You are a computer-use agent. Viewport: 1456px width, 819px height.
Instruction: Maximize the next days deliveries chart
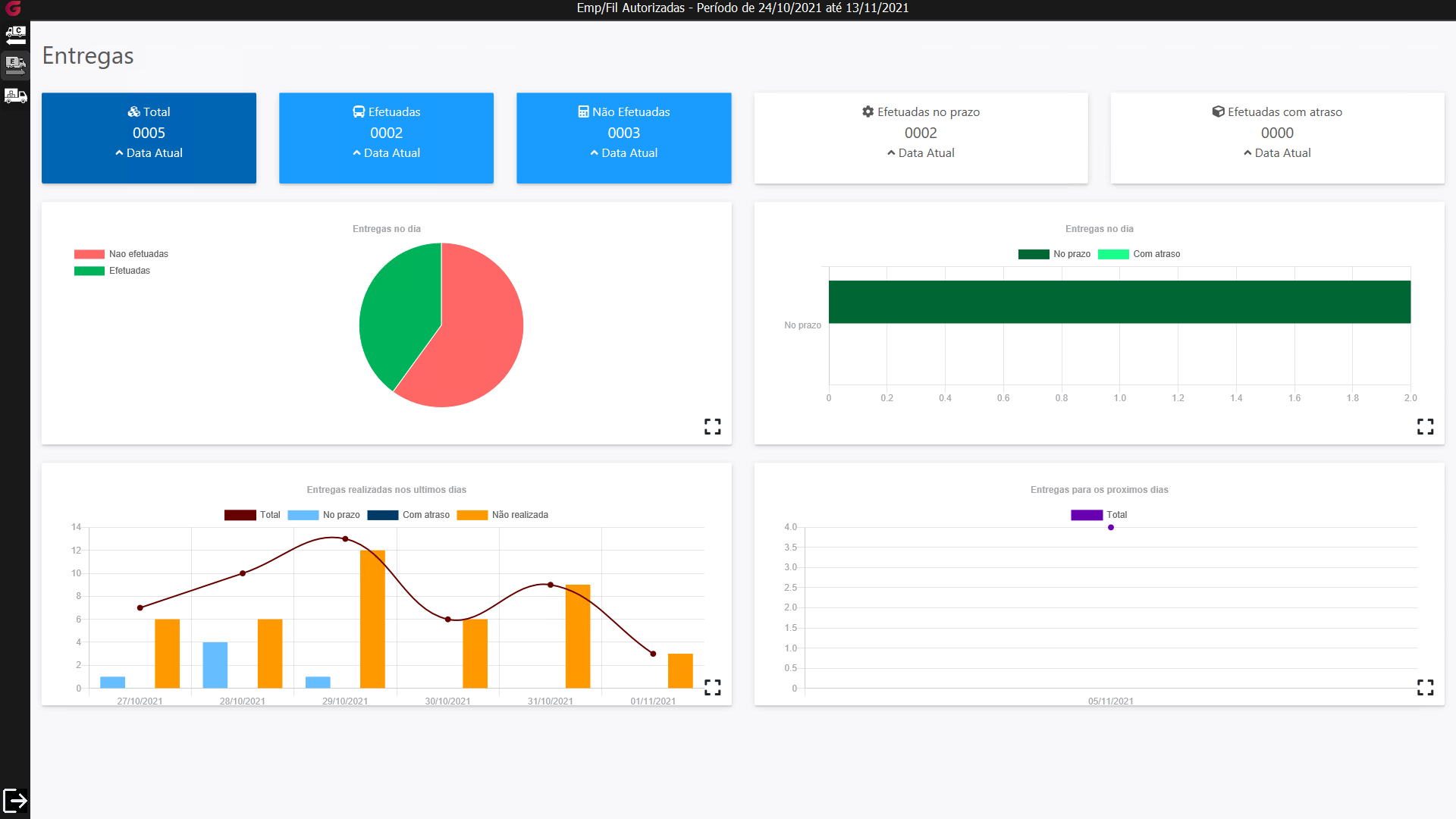click(1425, 688)
